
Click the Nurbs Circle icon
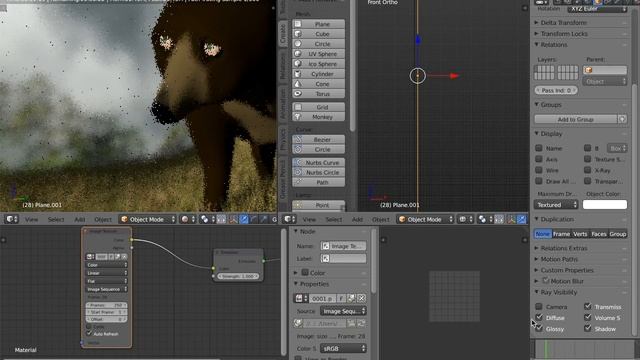(x=298, y=172)
